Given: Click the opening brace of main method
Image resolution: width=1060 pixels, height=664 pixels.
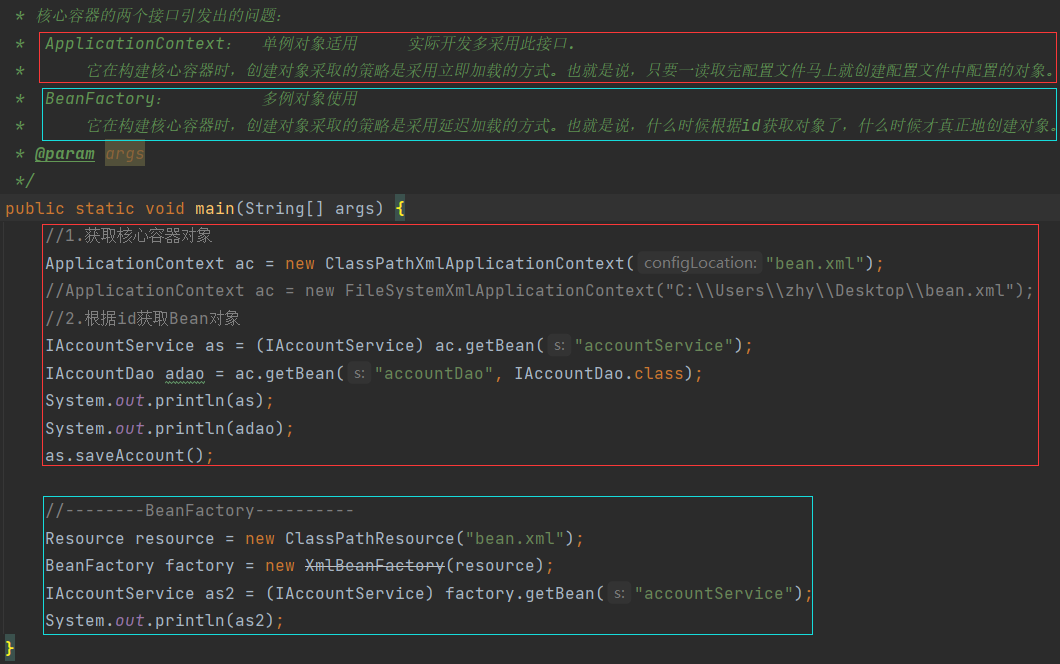Looking at the screenshot, I should [x=400, y=208].
